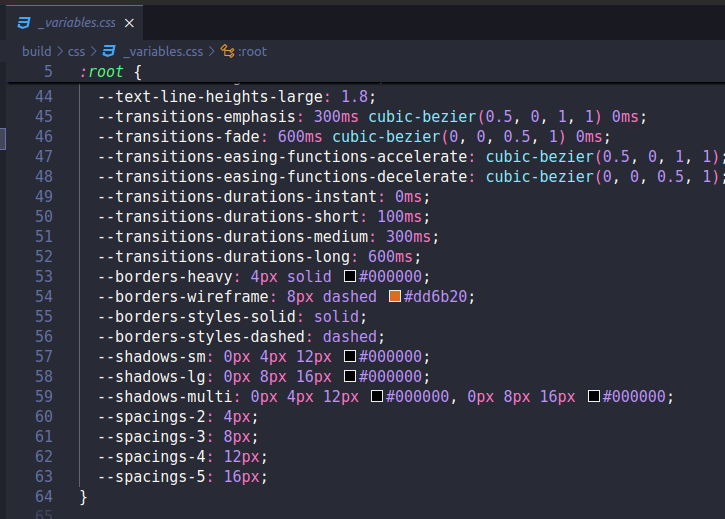The width and height of the screenshot is (725, 519).
Task: Click the --shadows-lg variable name
Action: (x=152, y=377)
